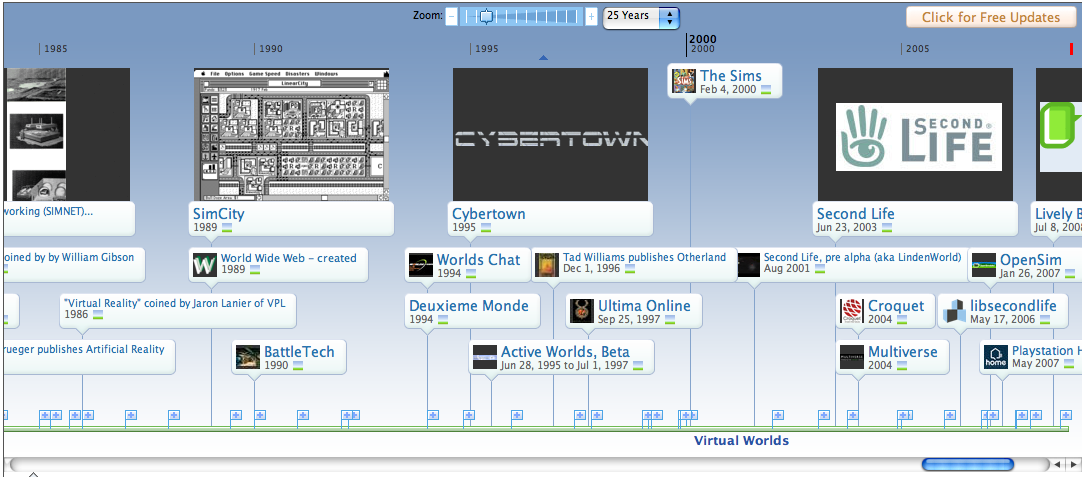Click the flag icon next to Cybertown 1995
This screenshot has height=477, width=1082.
[486, 227]
